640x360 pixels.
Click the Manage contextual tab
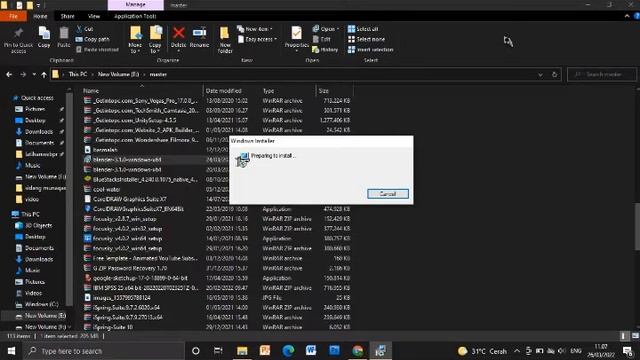[136, 5]
